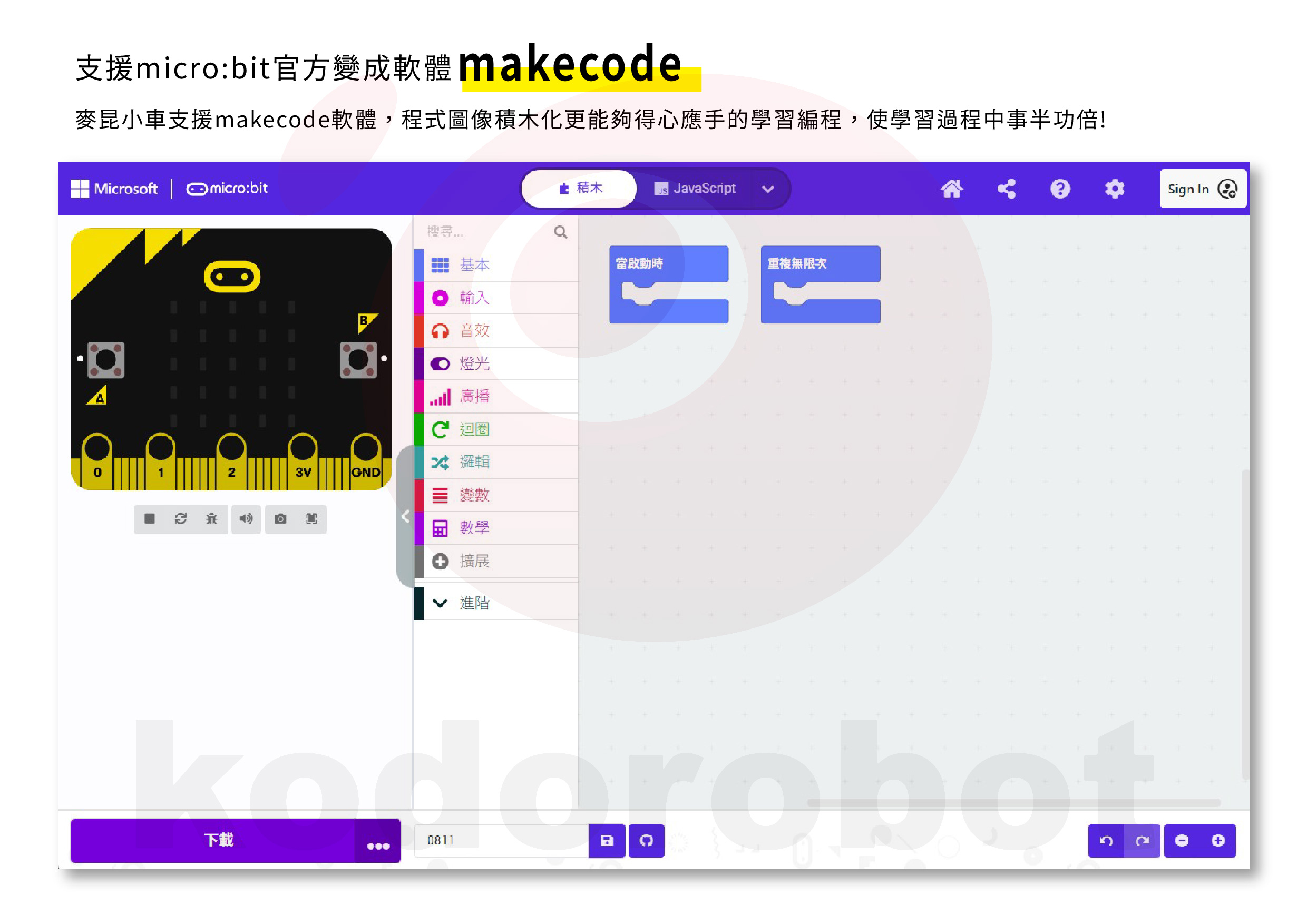Click the micro:bit logo
Screen dimensions: 1307x924
pos(227,188)
